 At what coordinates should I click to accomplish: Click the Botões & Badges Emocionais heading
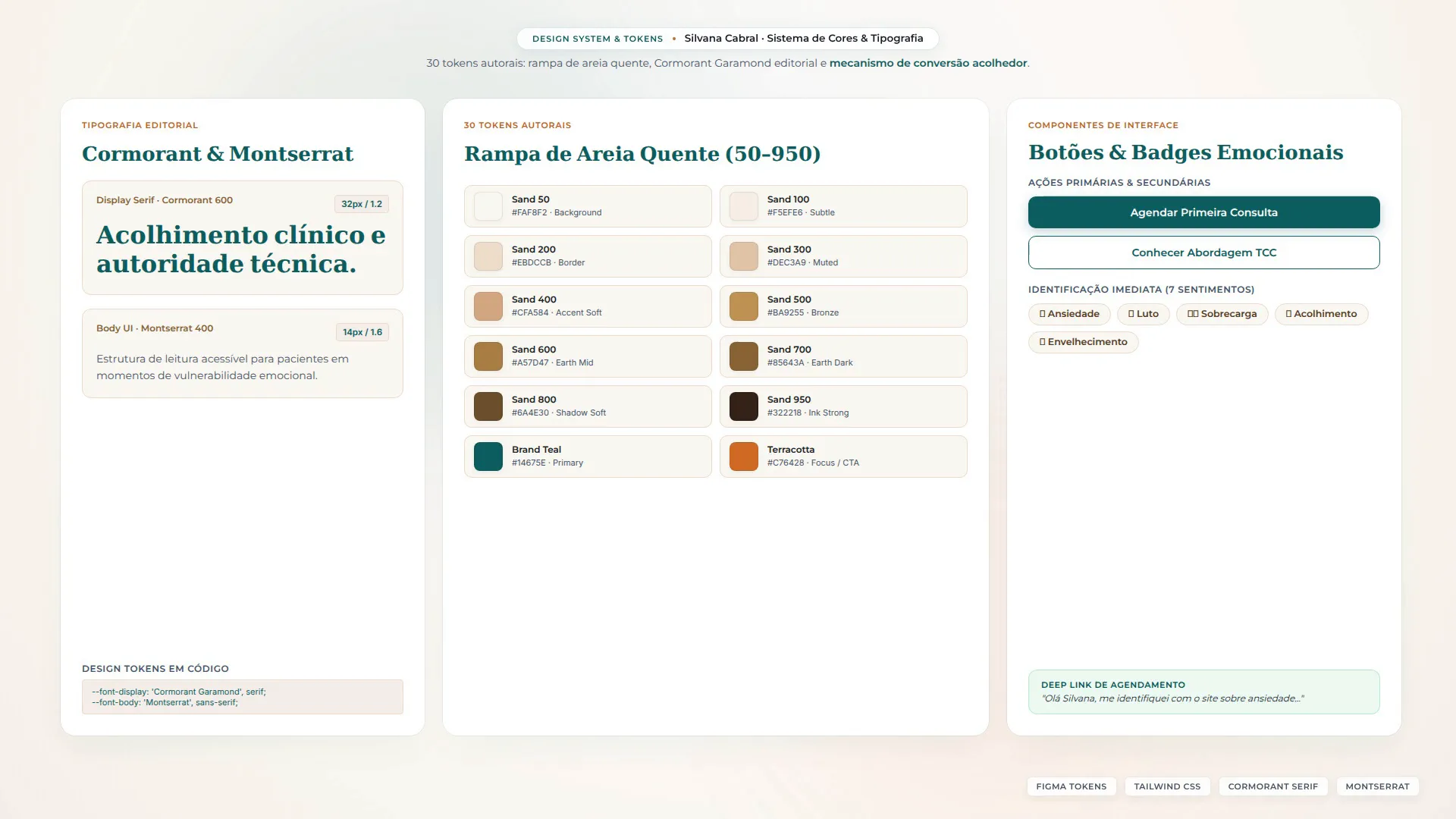[1185, 152]
